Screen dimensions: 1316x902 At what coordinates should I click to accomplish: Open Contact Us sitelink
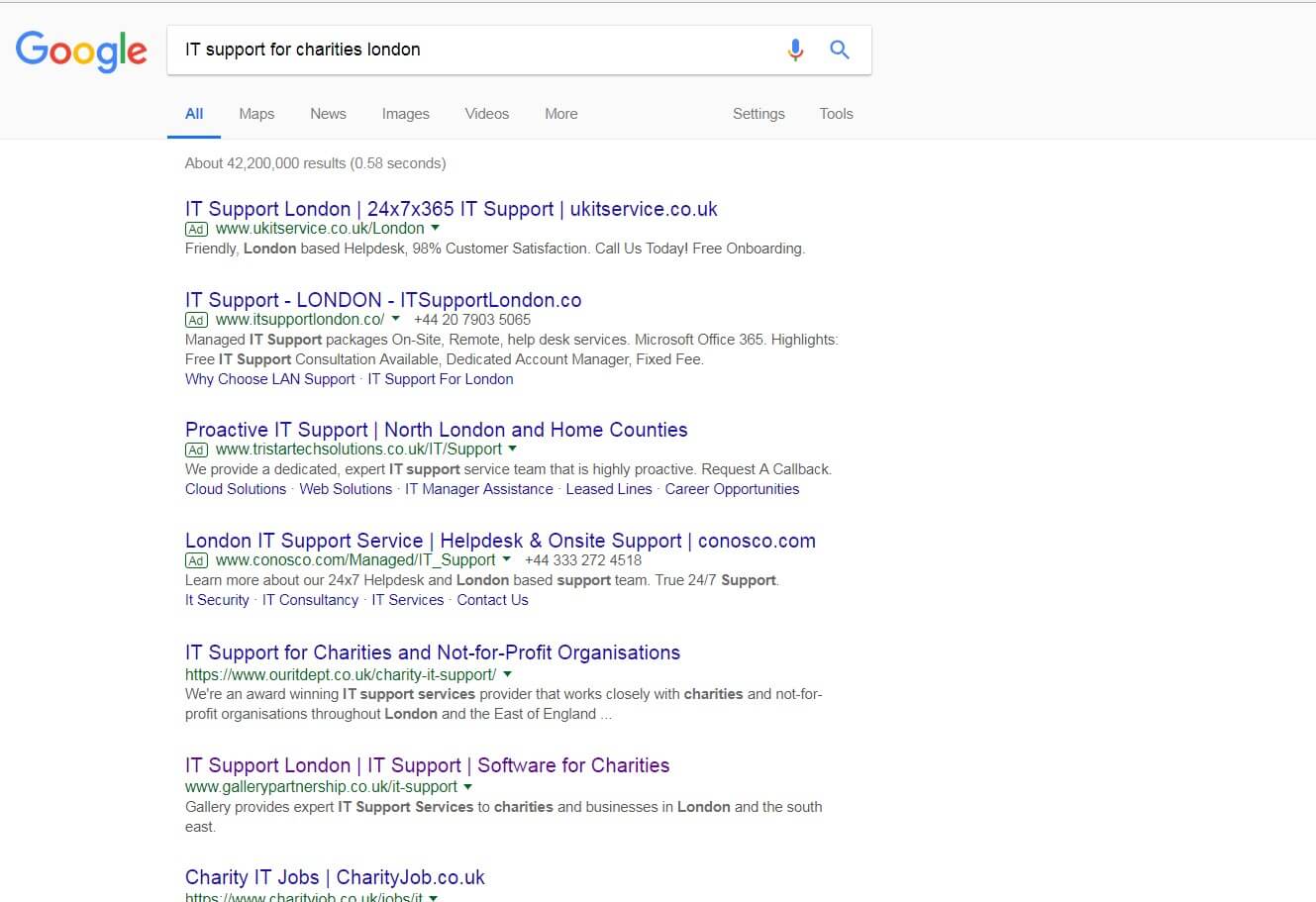click(492, 600)
